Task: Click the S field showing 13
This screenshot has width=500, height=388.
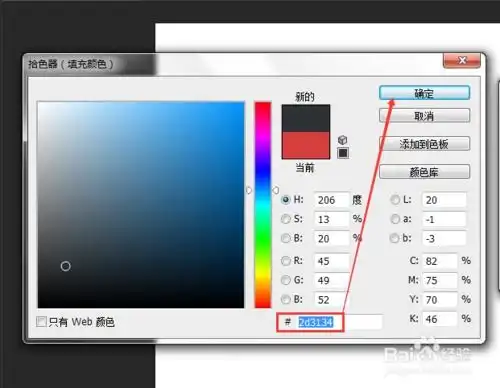Action: pyautogui.click(x=332, y=219)
